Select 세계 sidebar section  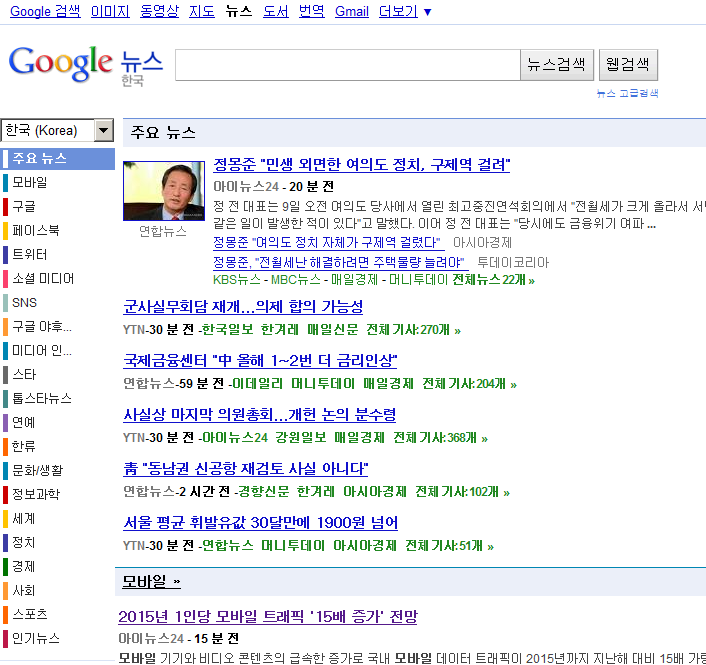[23, 519]
